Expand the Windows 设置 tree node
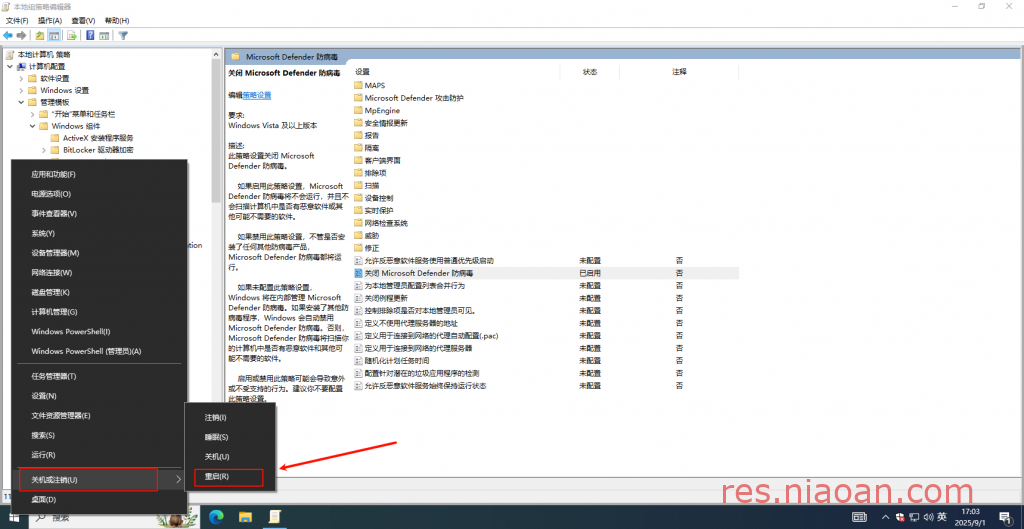 pyautogui.click(x=22, y=91)
